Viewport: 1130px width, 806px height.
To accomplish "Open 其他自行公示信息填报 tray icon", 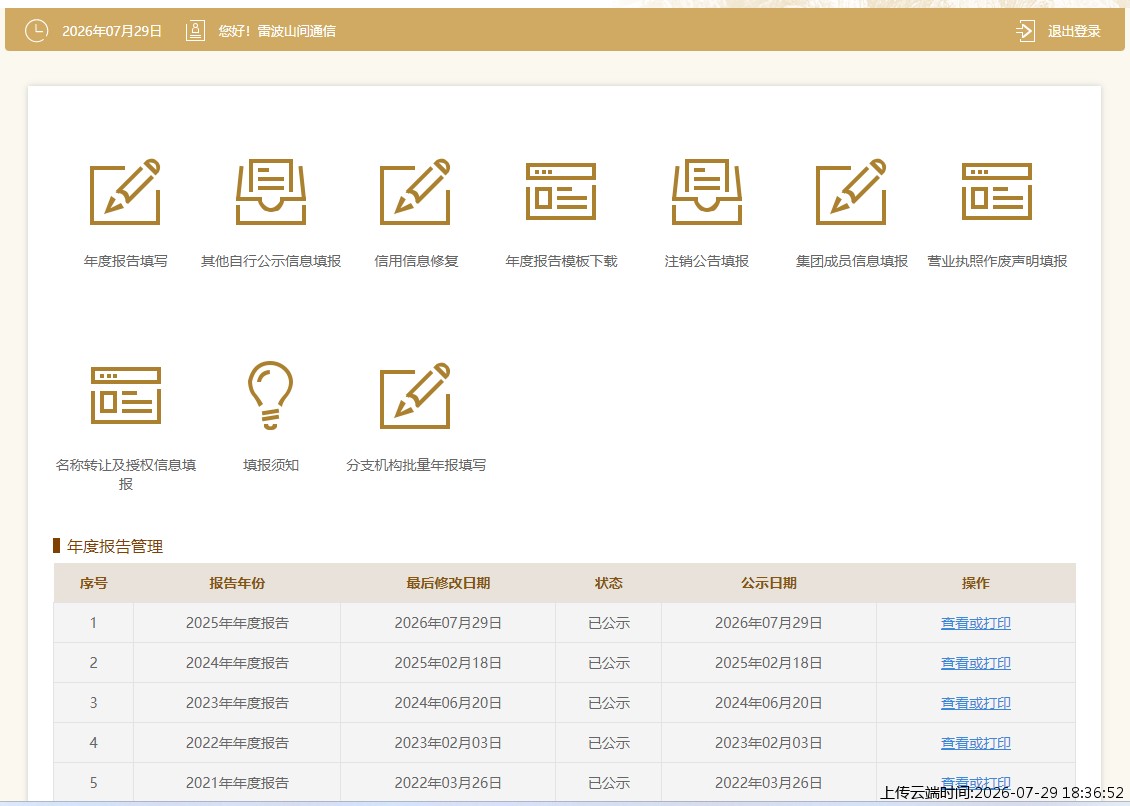I will [271, 192].
